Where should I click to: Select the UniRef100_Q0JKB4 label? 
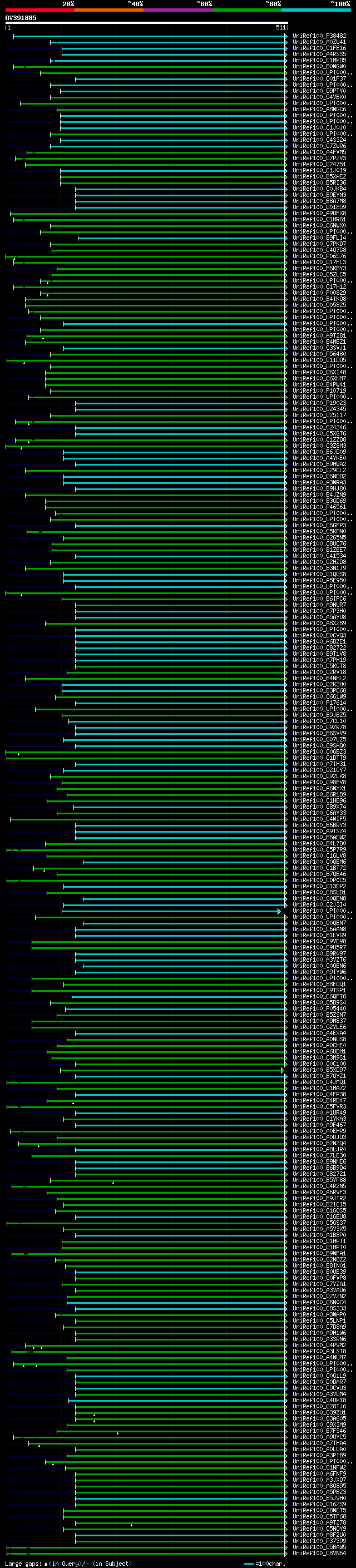pos(319,189)
